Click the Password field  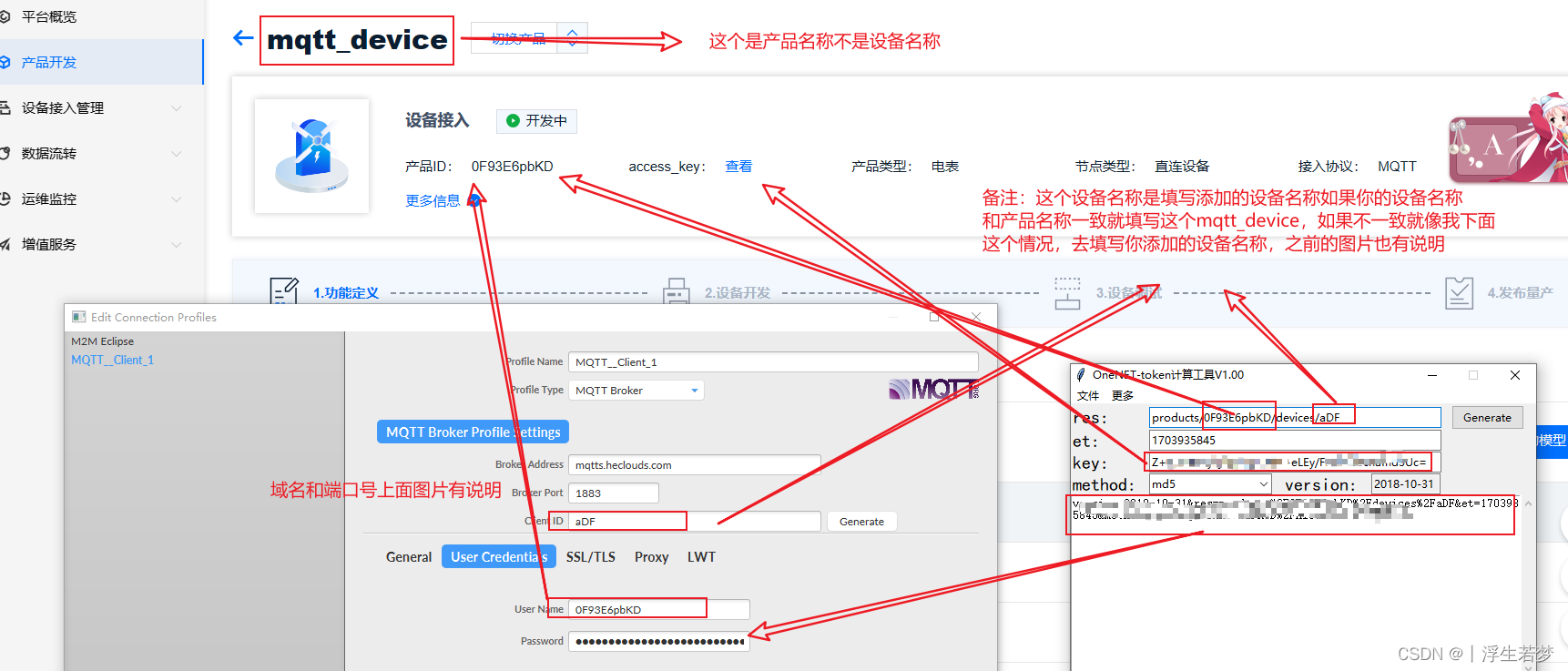click(x=658, y=641)
